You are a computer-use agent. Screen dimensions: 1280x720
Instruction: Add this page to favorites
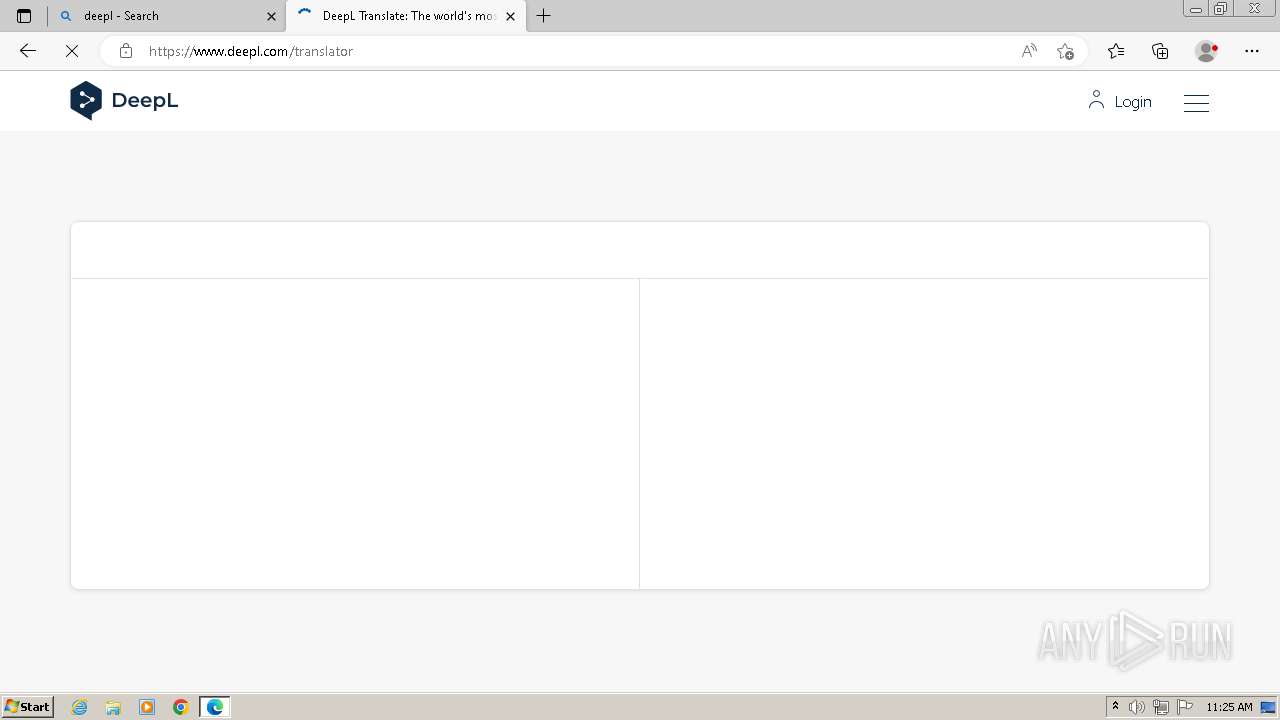[1065, 51]
